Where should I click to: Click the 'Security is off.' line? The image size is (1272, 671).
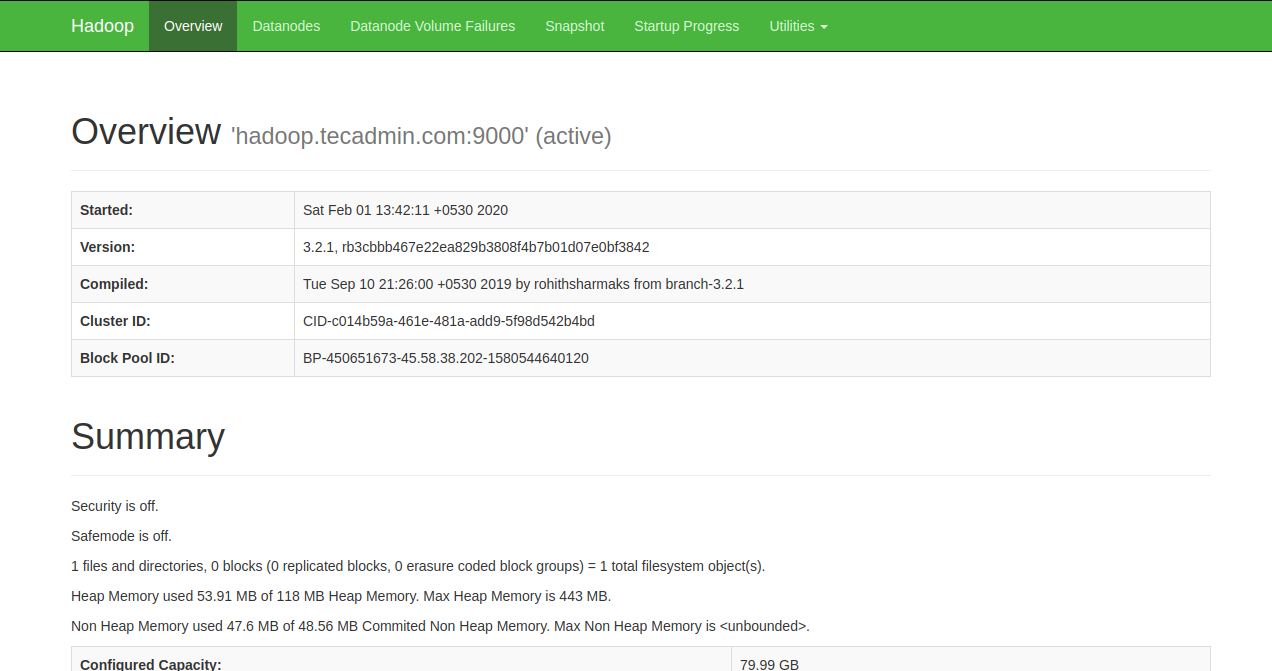click(x=115, y=506)
